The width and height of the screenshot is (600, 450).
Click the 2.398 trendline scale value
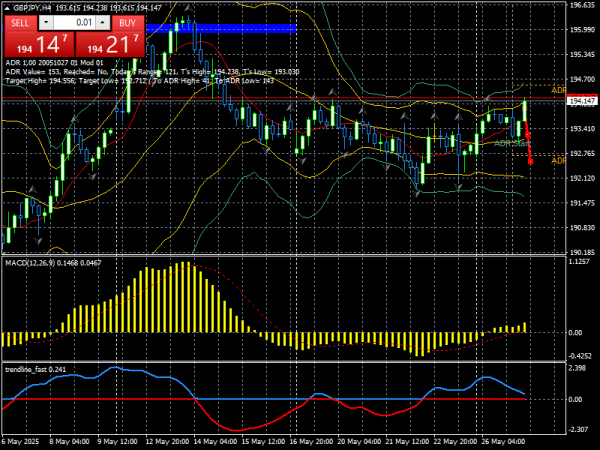click(578, 368)
